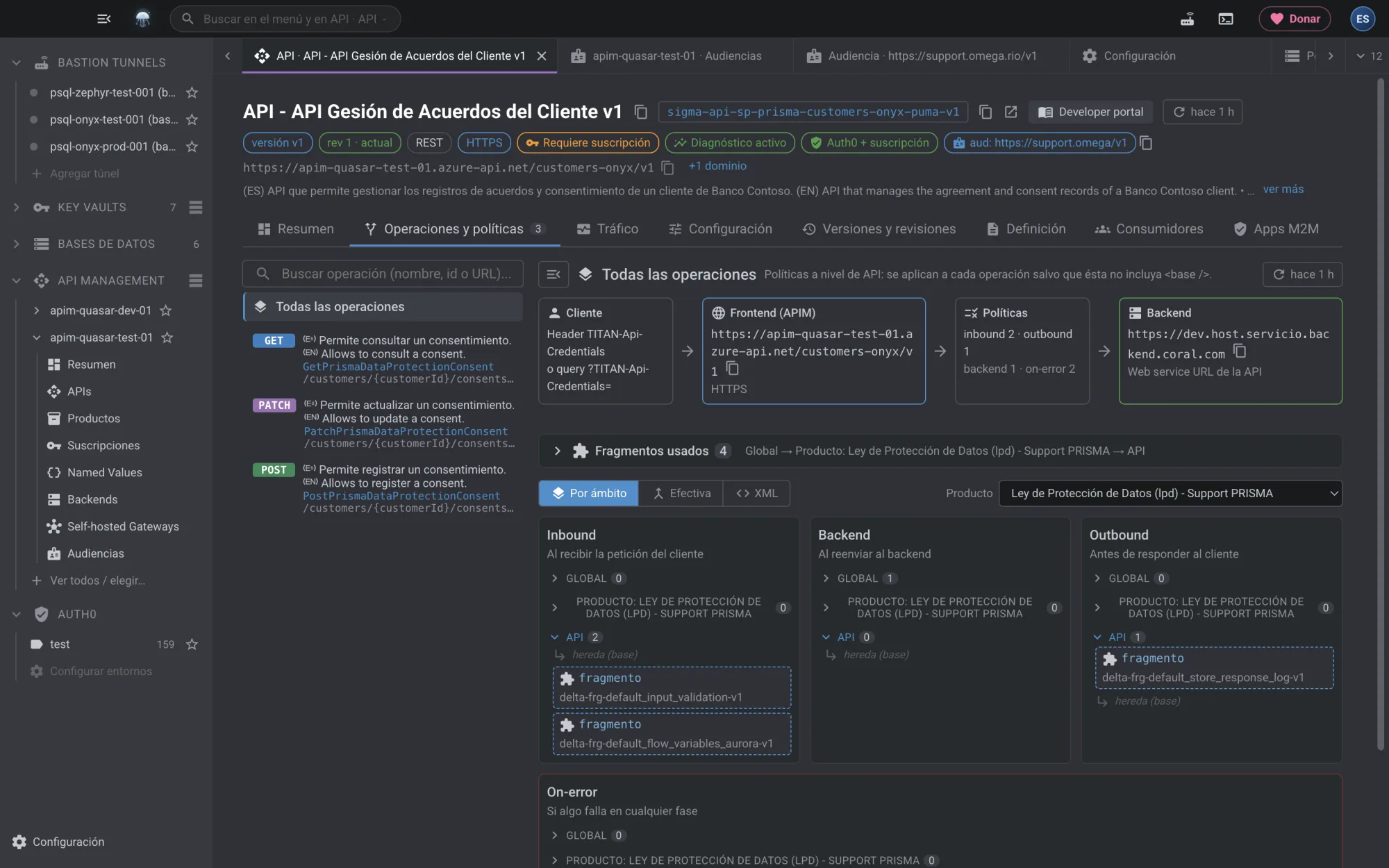Screen dimensions: 1389x868
Task: Expand the Fragmentos usados section
Action: 557,451
